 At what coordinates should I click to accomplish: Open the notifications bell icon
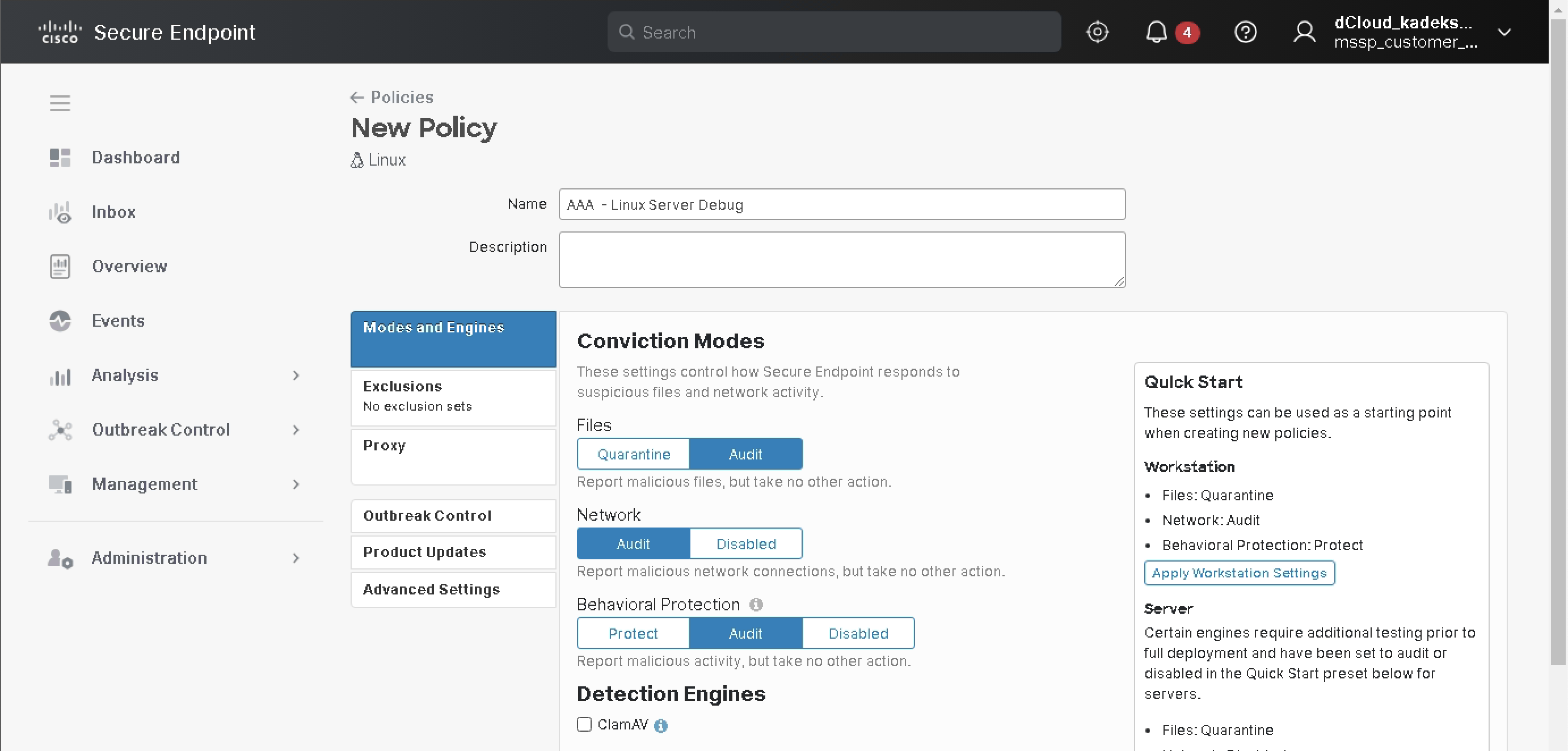pyautogui.click(x=1156, y=32)
